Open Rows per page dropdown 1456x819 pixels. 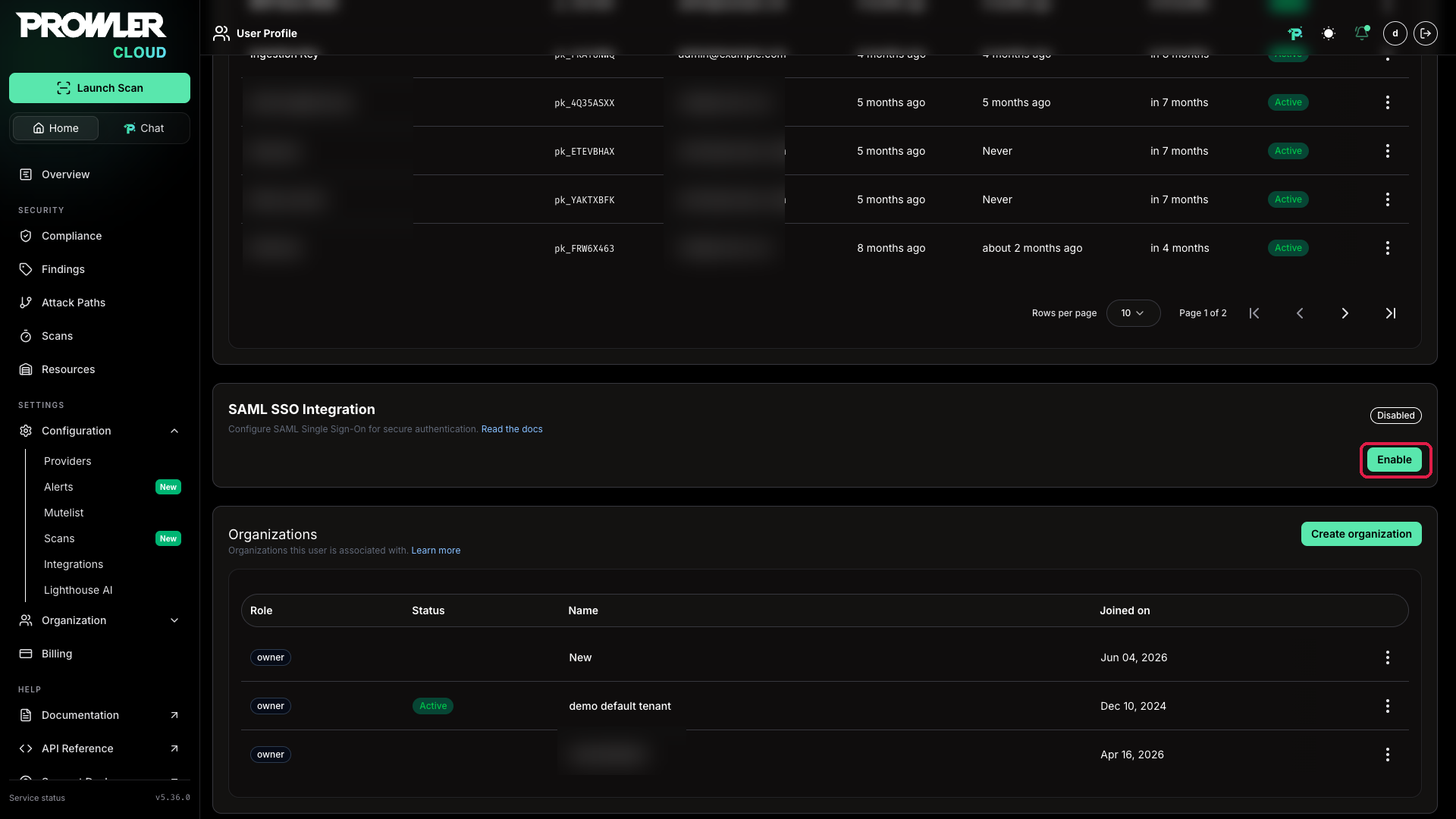point(1133,313)
